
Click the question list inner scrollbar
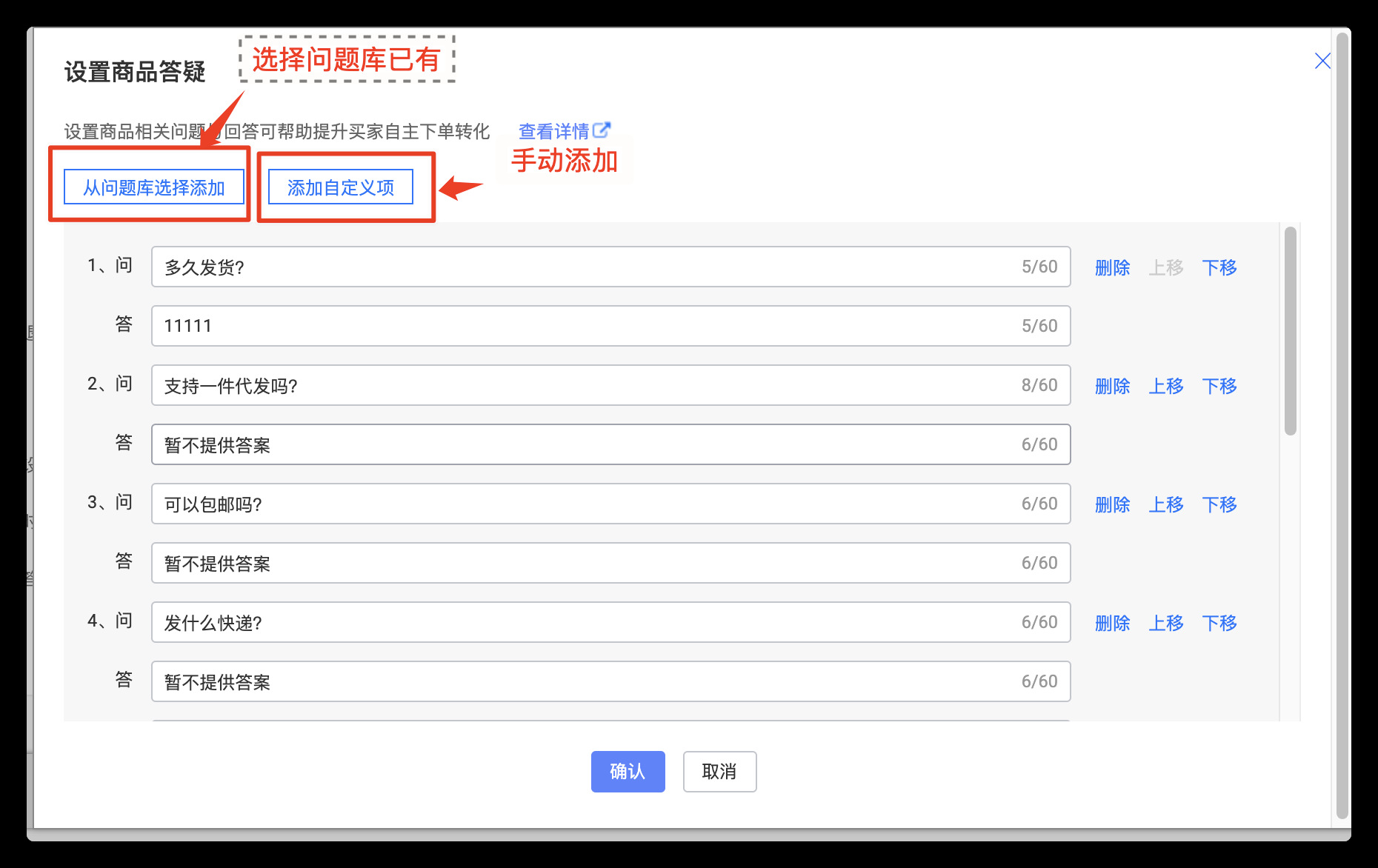(1291, 331)
